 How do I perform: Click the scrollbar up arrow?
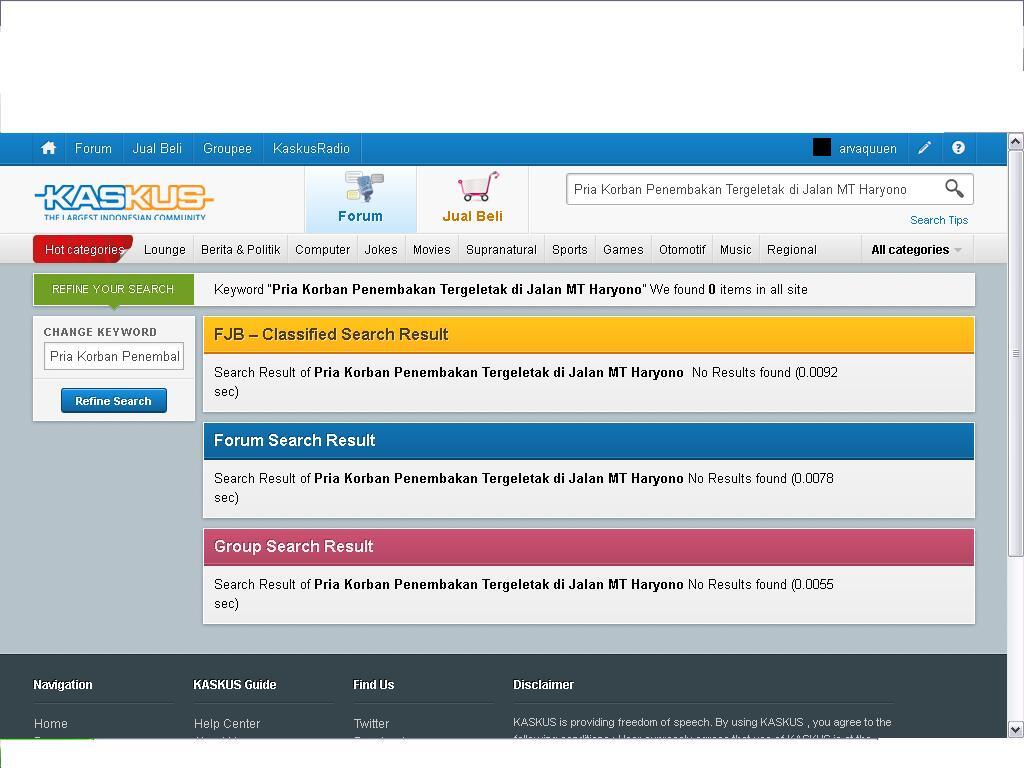1016,141
